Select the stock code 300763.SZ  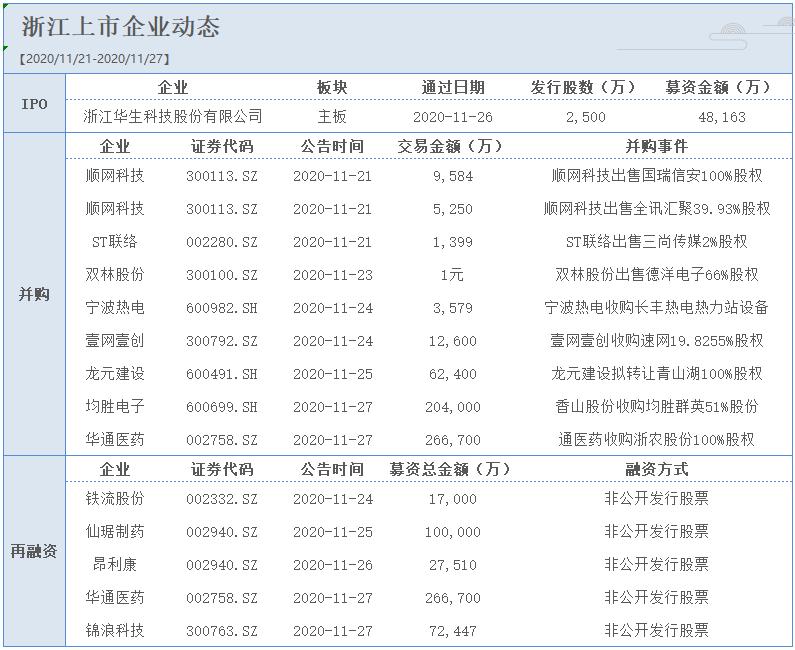[222, 631]
